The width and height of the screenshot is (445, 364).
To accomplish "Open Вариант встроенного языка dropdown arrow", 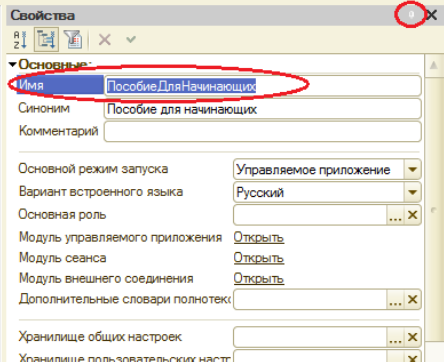I will click(x=412, y=192).
